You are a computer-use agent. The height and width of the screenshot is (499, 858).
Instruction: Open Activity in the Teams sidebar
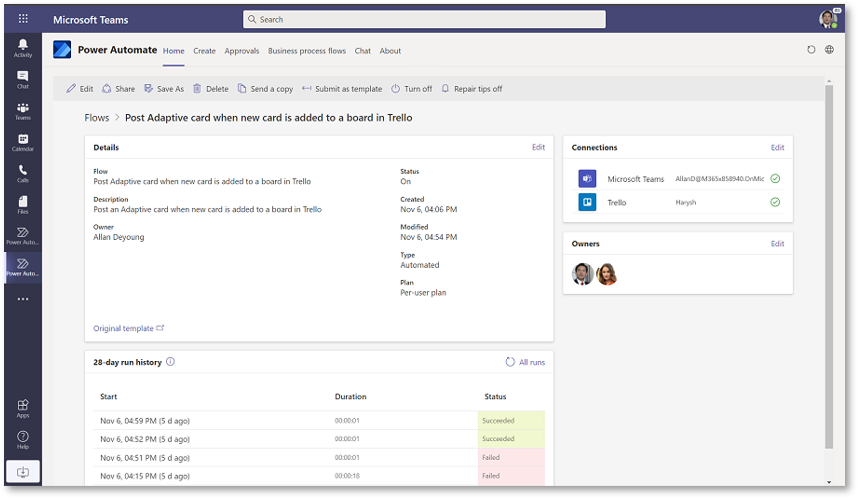point(23,48)
